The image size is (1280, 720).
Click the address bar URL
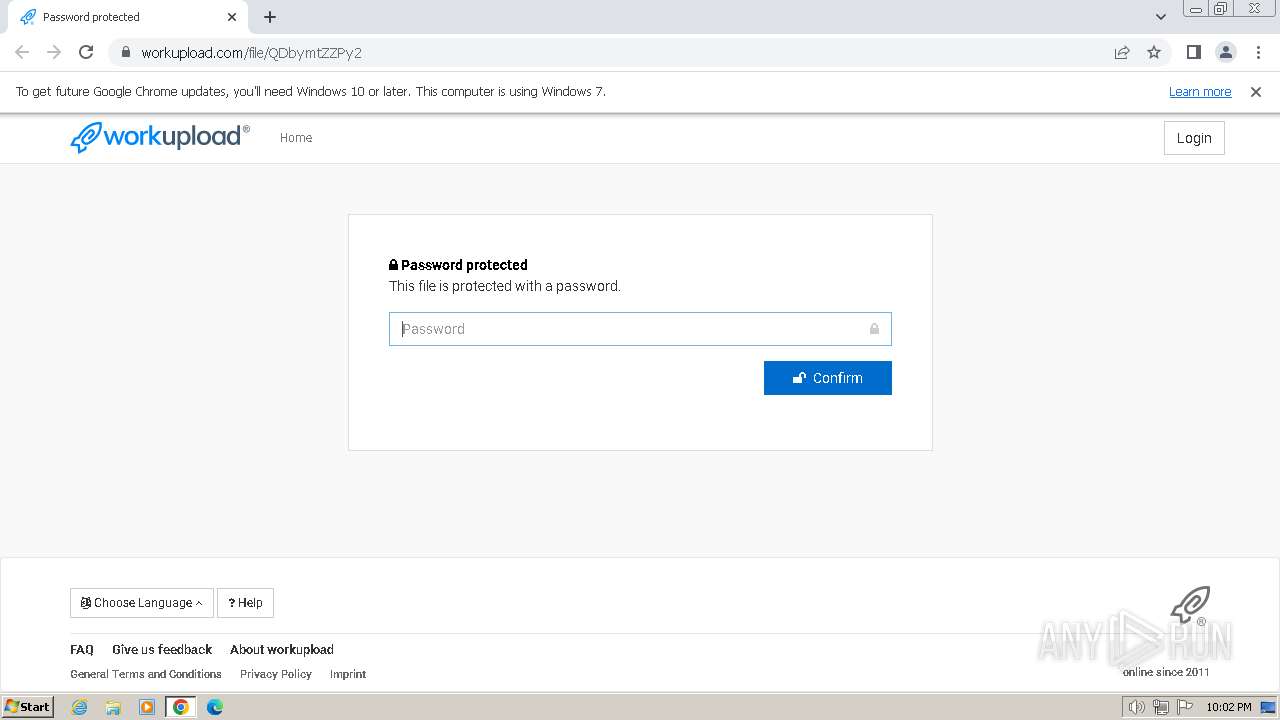coord(251,53)
